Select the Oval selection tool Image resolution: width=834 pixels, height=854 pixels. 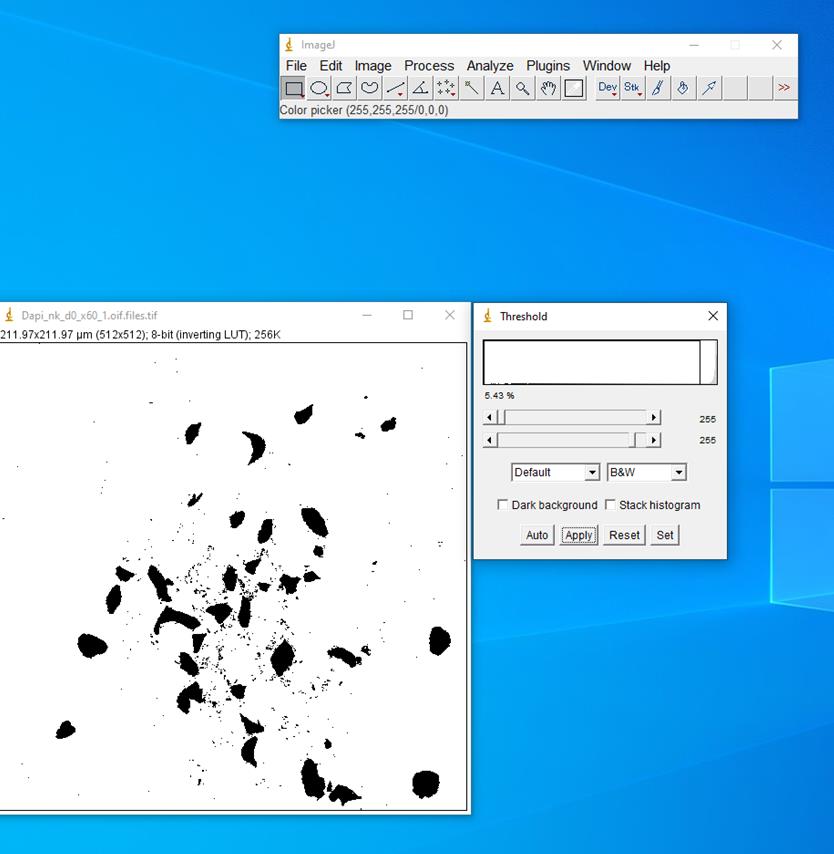click(319, 88)
